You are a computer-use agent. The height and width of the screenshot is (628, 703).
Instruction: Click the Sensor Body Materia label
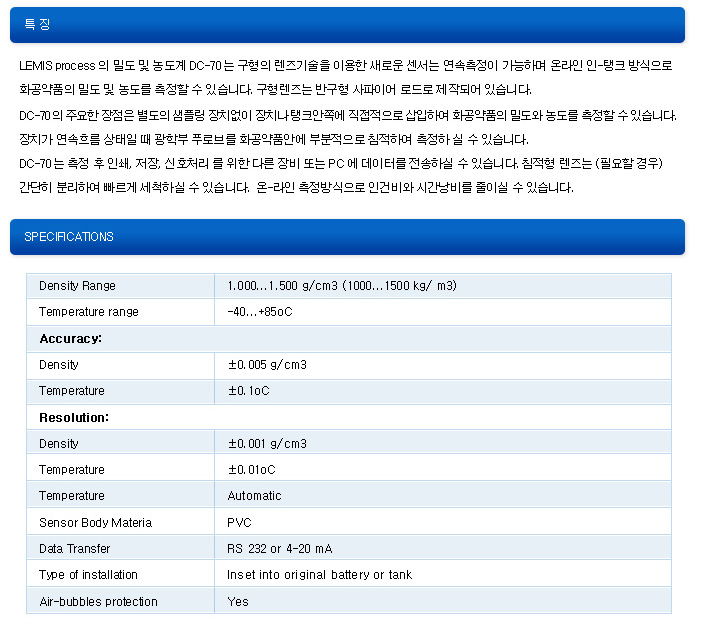[95, 522]
